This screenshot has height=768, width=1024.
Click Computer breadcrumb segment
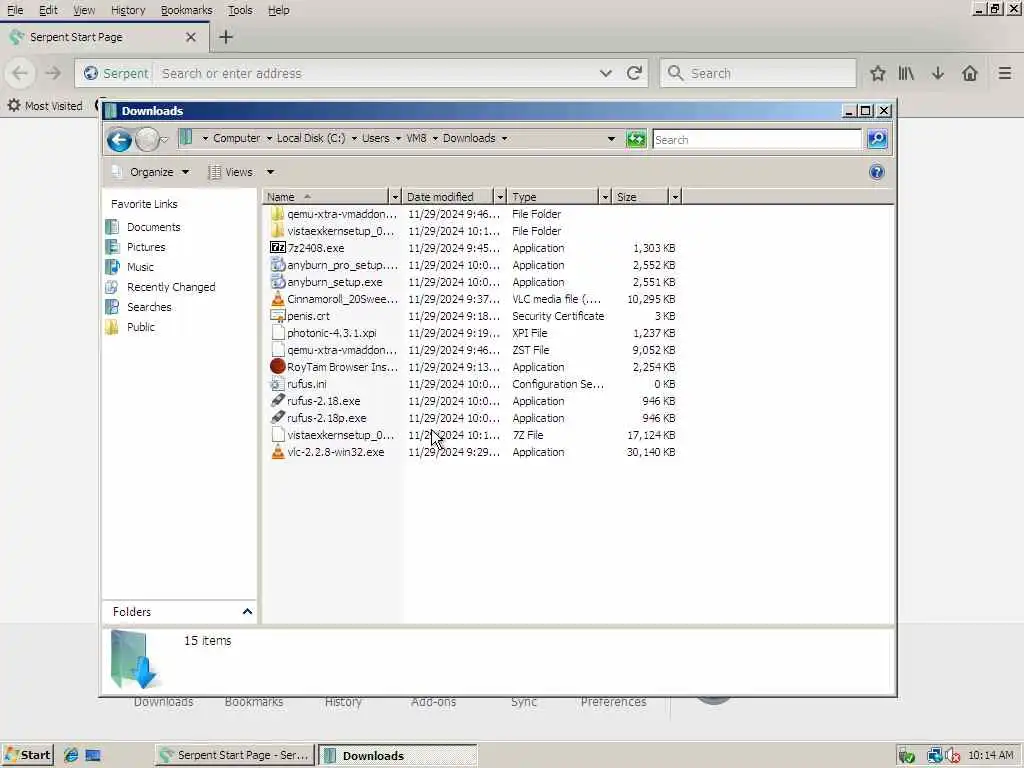point(236,138)
